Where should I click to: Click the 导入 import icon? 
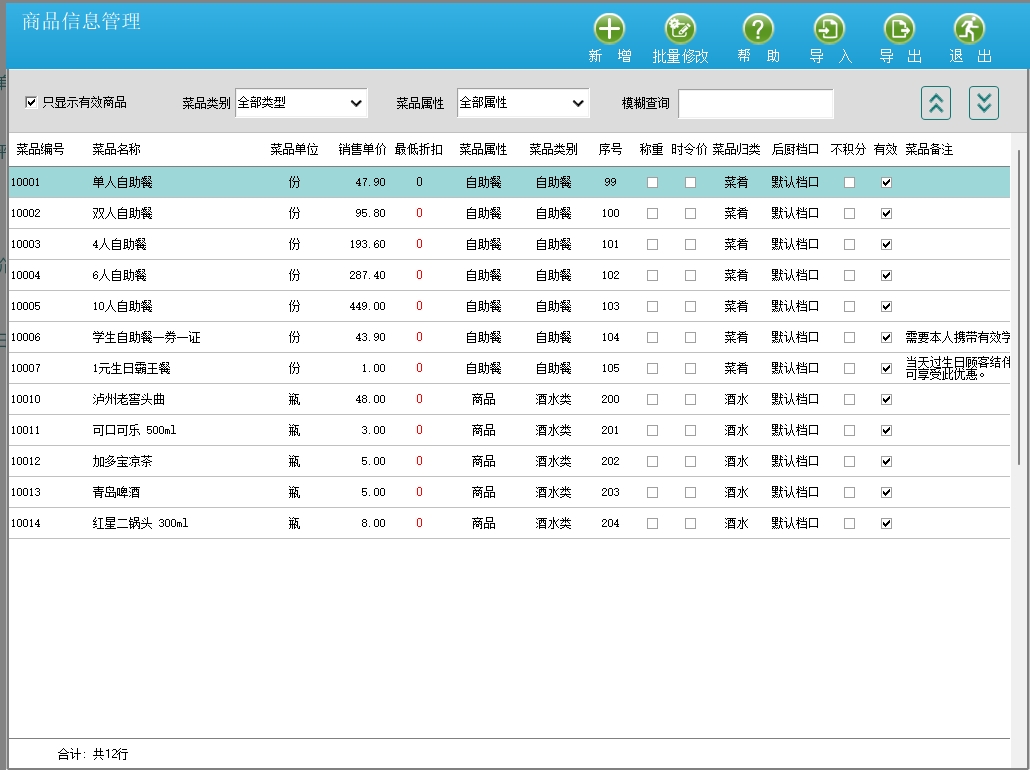point(829,29)
